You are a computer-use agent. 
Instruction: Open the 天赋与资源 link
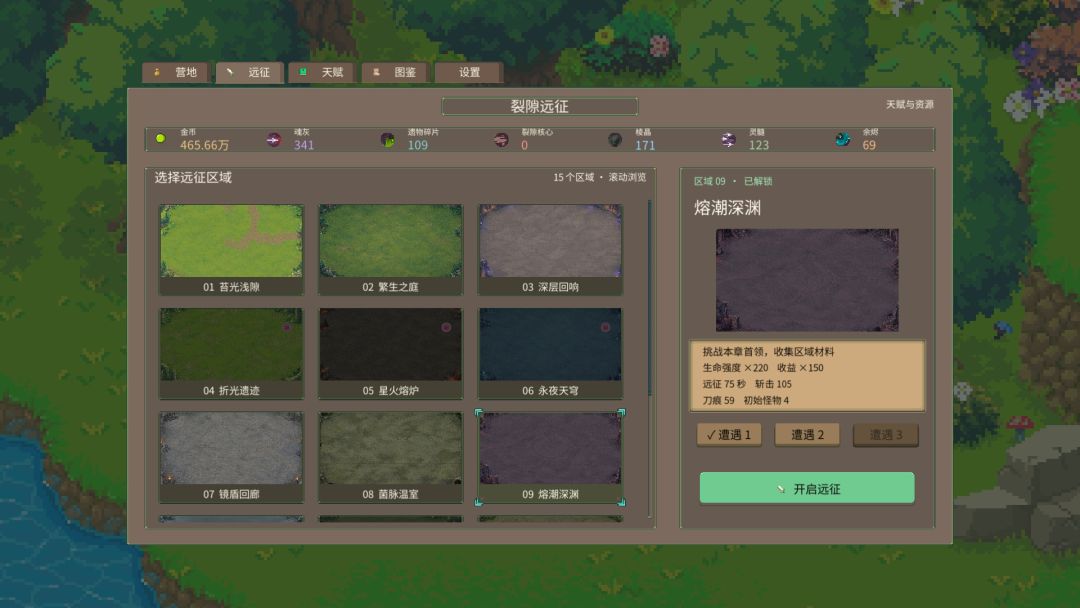(x=909, y=105)
